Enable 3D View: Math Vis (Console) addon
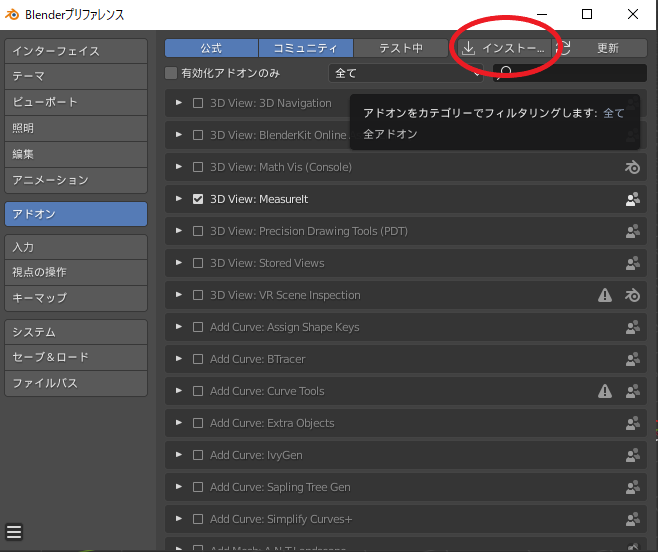 click(x=198, y=167)
